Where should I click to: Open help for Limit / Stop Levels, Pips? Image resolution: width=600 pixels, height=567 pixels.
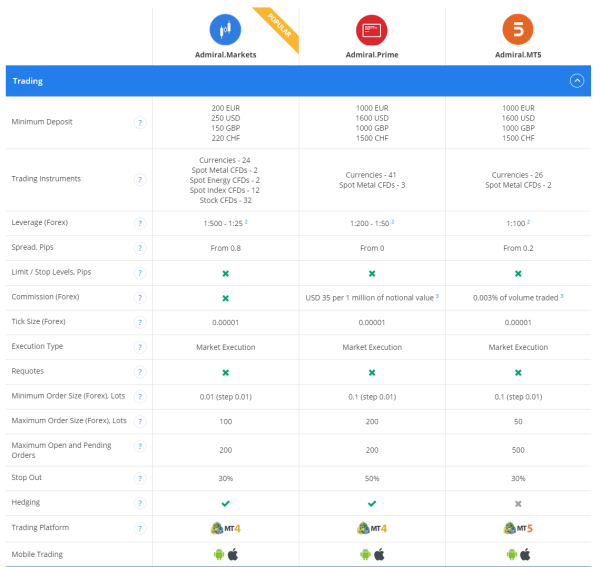(x=140, y=273)
